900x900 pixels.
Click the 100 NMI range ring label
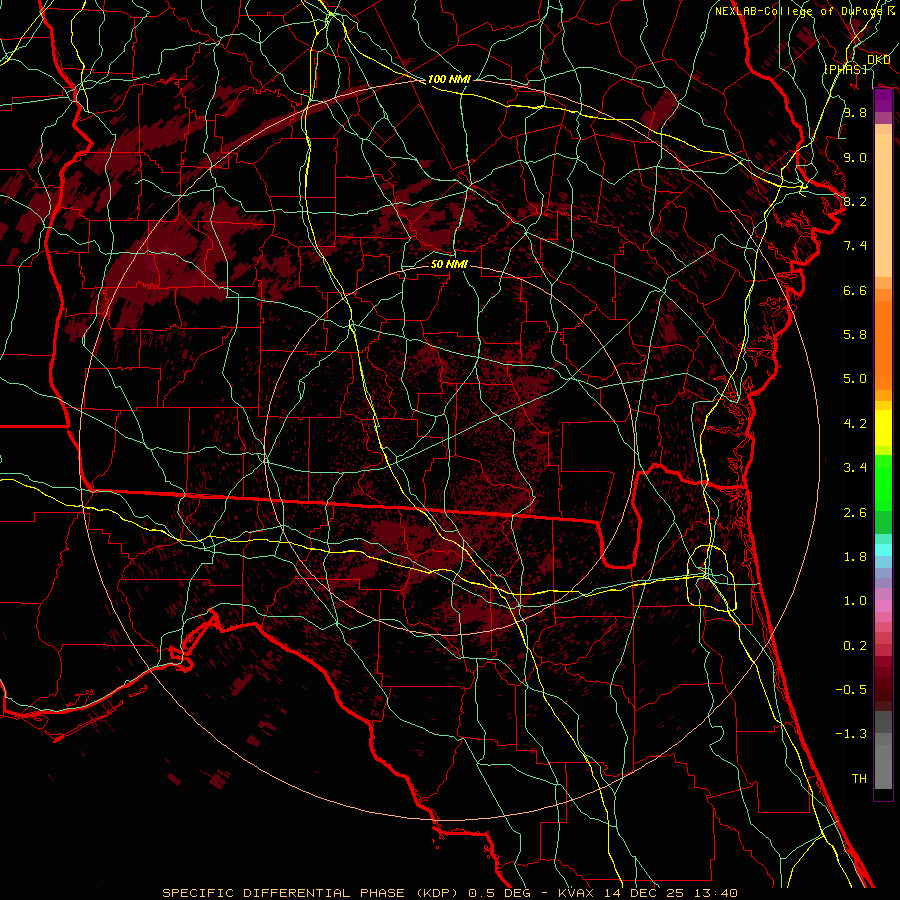click(x=447, y=79)
